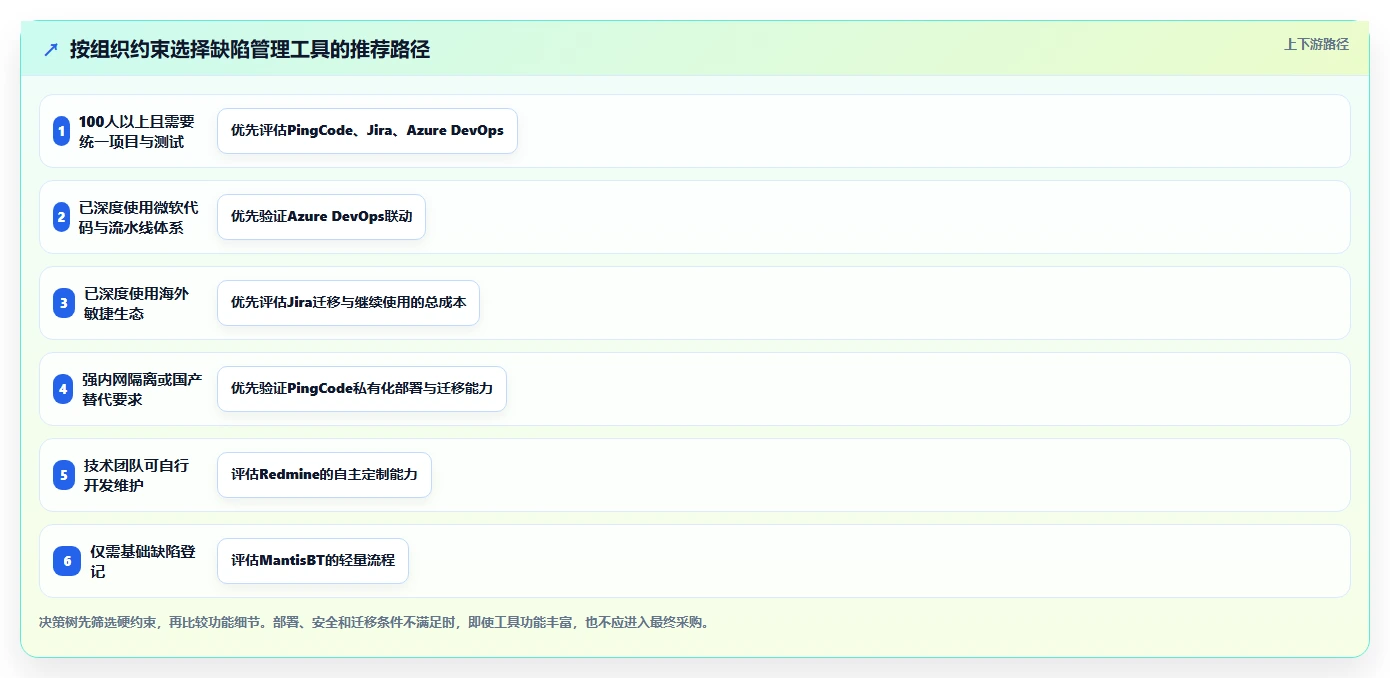The height and width of the screenshot is (678, 1390).
Task: Click the 优先评估PingCode、Jira、Azure DevOps chip
Action: (367, 131)
